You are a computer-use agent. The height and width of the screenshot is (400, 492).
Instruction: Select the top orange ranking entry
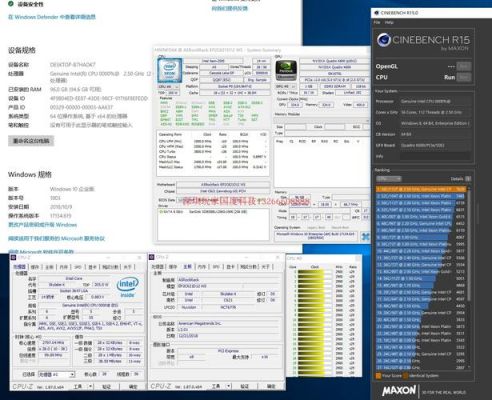pyautogui.click(x=420, y=189)
